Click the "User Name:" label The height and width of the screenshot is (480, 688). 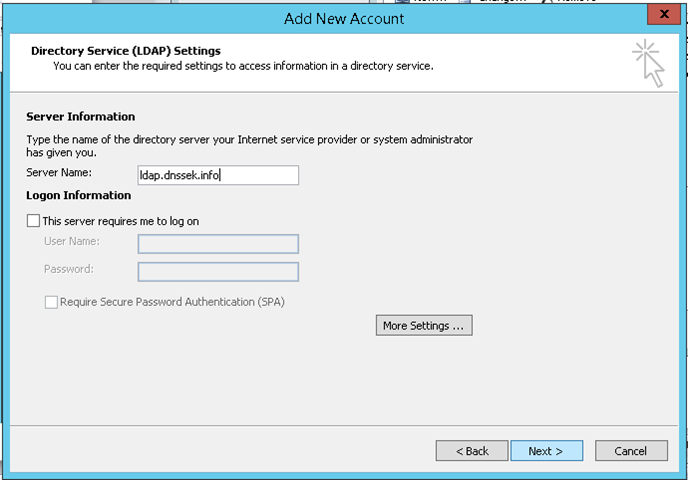coord(71,241)
